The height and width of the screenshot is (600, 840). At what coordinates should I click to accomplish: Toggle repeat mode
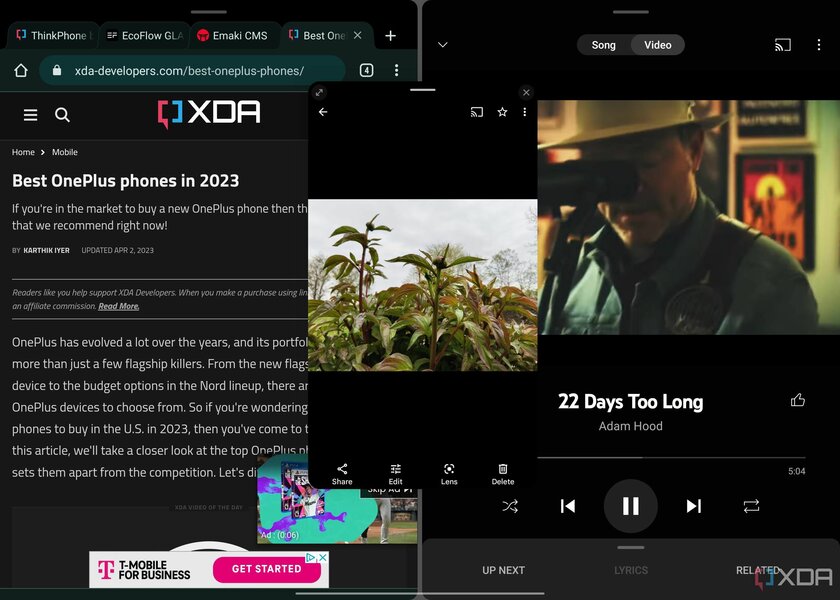coord(751,506)
